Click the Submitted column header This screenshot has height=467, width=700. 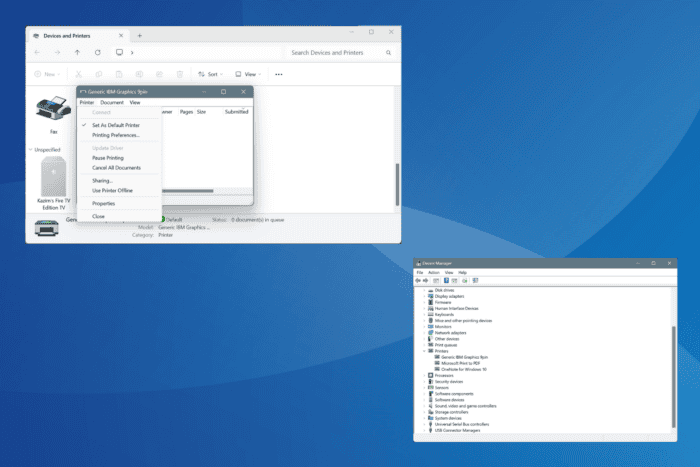(x=237, y=112)
